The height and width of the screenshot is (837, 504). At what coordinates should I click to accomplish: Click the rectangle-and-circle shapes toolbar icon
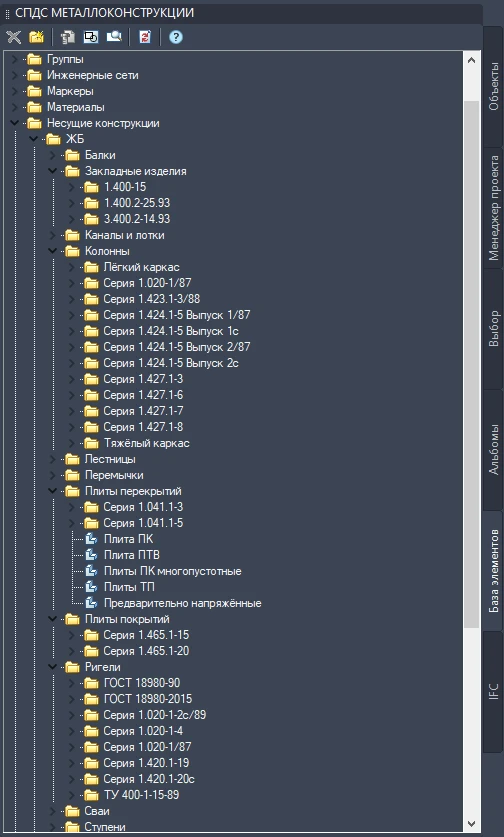point(91,37)
